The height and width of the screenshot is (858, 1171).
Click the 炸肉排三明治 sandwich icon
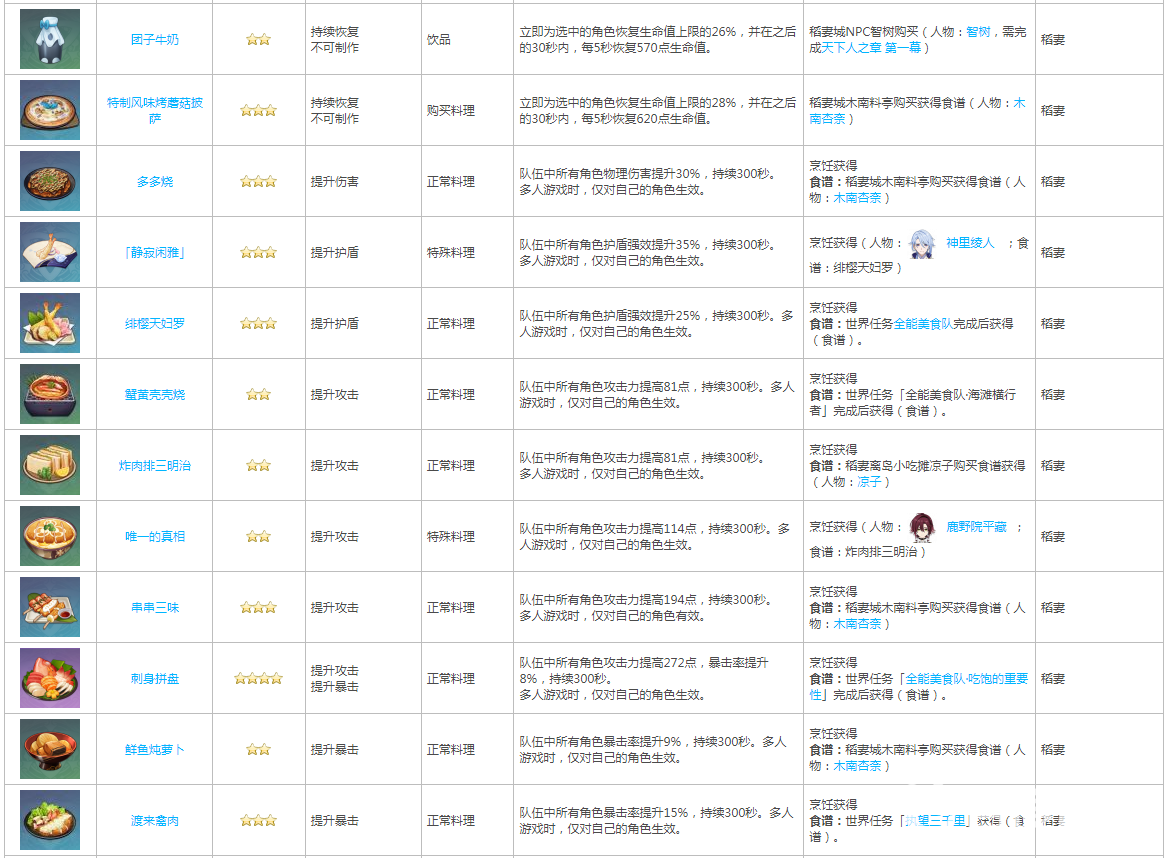coord(49,465)
